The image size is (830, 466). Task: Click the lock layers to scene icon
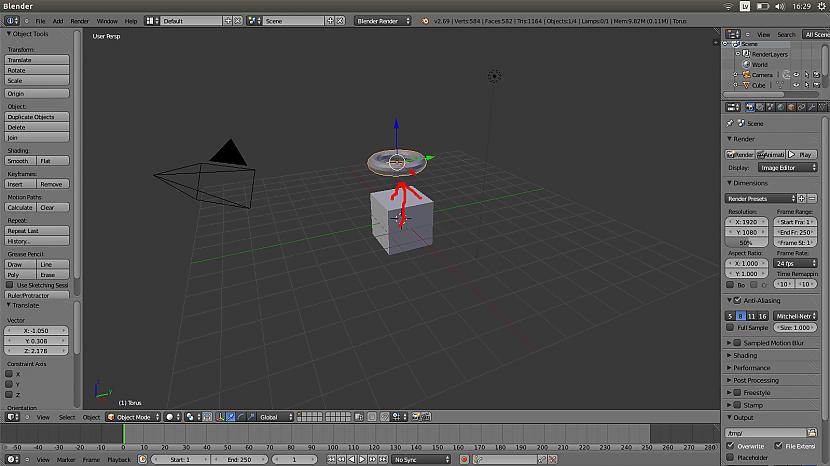pyautogui.click(x=358, y=417)
